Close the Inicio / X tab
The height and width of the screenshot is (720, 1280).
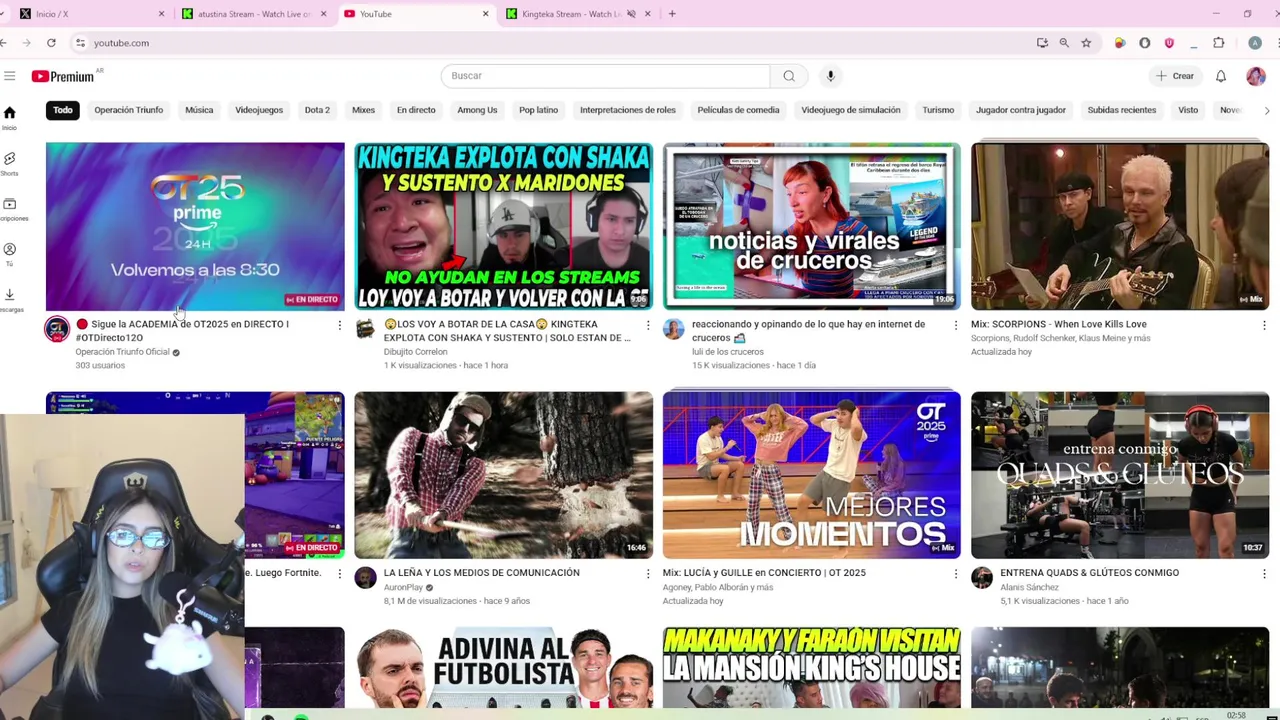[161, 14]
